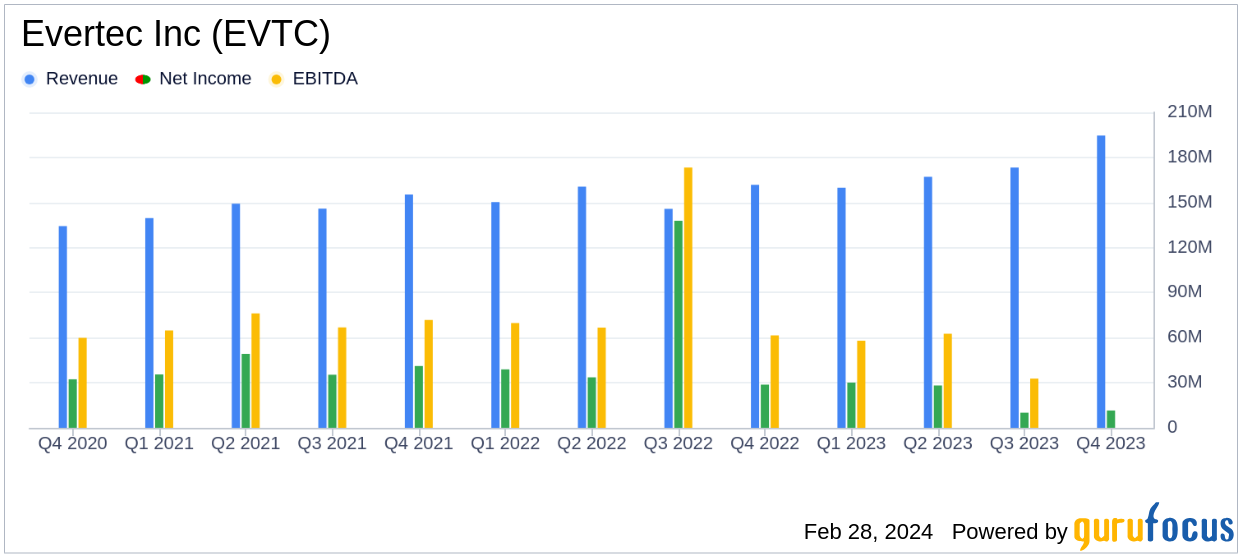Select the Q3 2022 blue revenue bar

click(668, 319)
